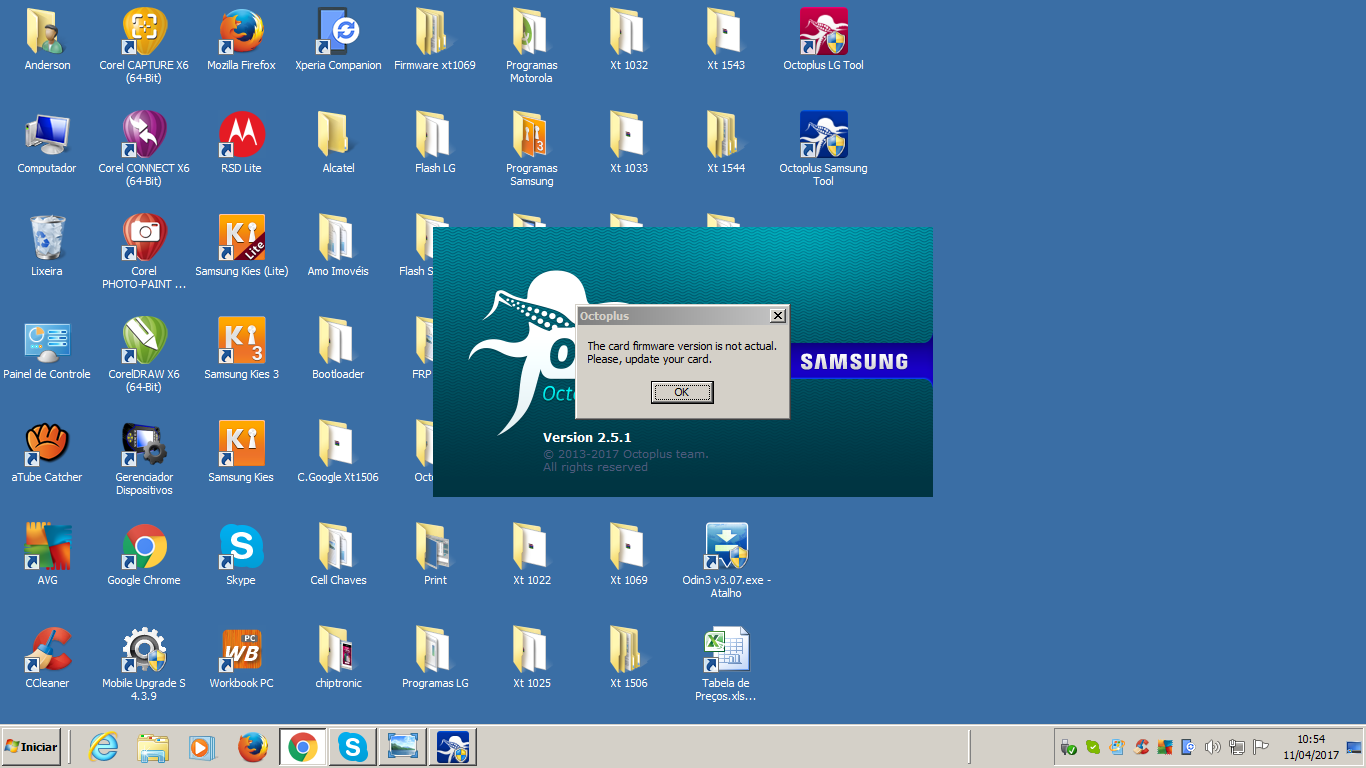The width and height of the screenshot is (1366, 768).
Task: Open the Alcatel folder
Action: (338, 143)
